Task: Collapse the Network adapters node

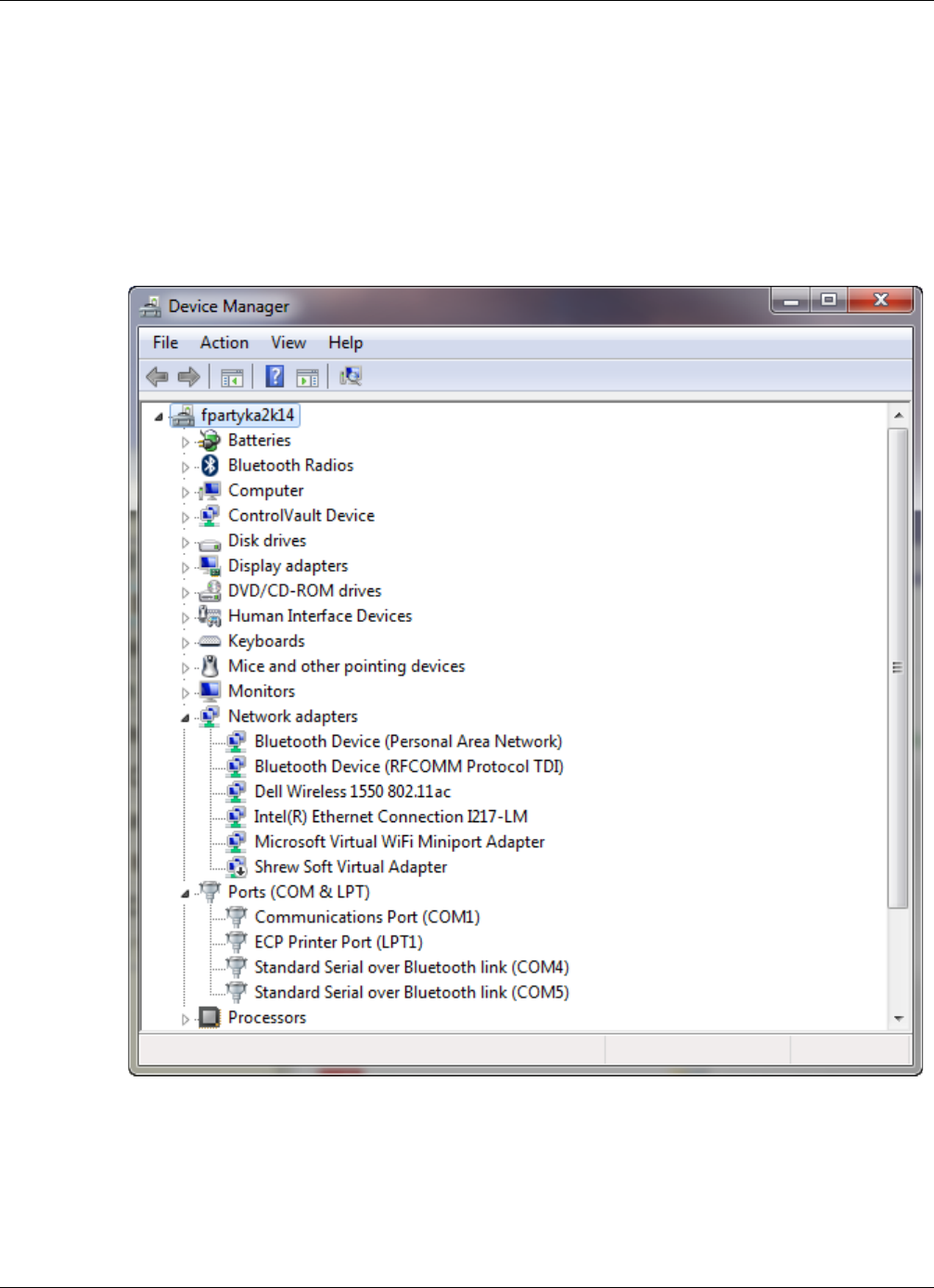Action: click(x=186, y=717)
